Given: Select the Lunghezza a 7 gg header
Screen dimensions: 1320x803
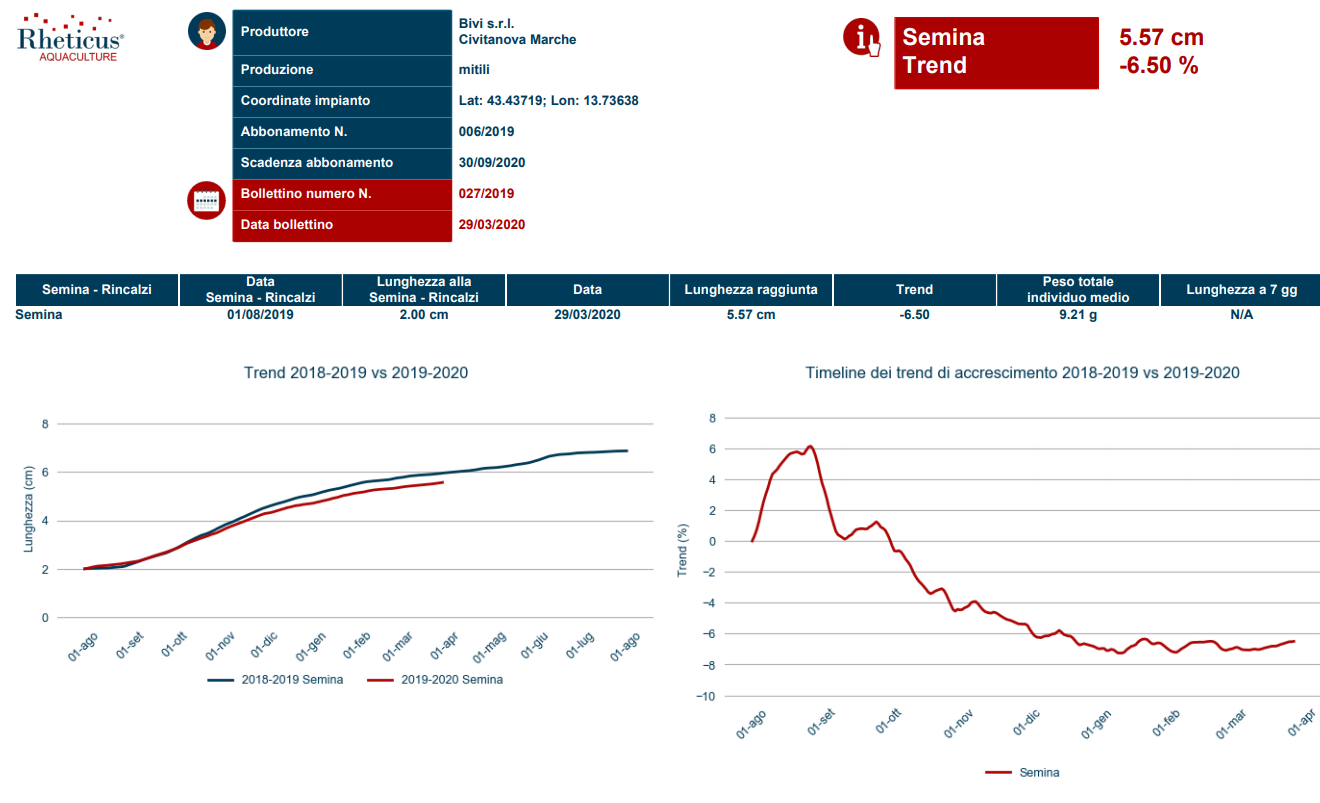Looking at the screenshot, I should 1241,290.
